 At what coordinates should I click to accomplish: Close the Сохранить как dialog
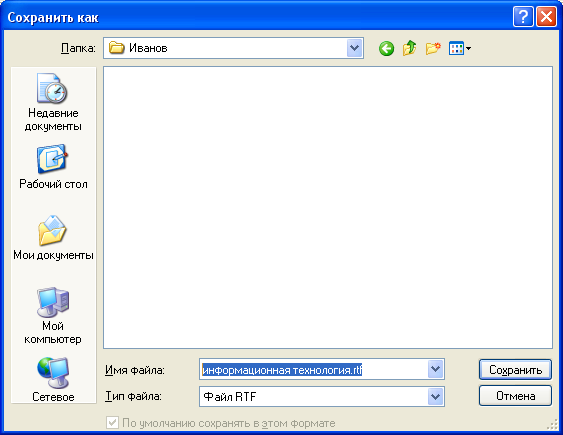[546, 17]
